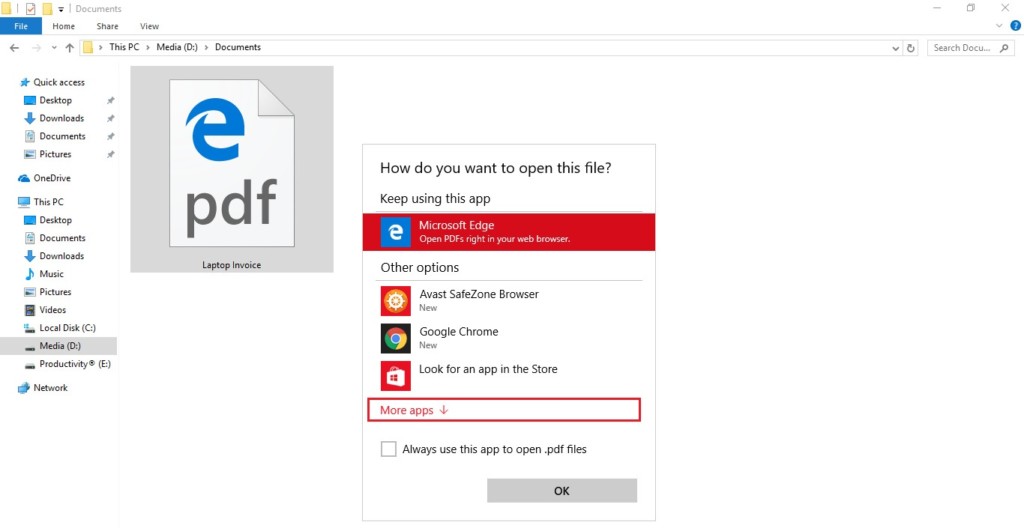
Task: Click the Productivity (E:) drive icon
Action: coord(29,365)
